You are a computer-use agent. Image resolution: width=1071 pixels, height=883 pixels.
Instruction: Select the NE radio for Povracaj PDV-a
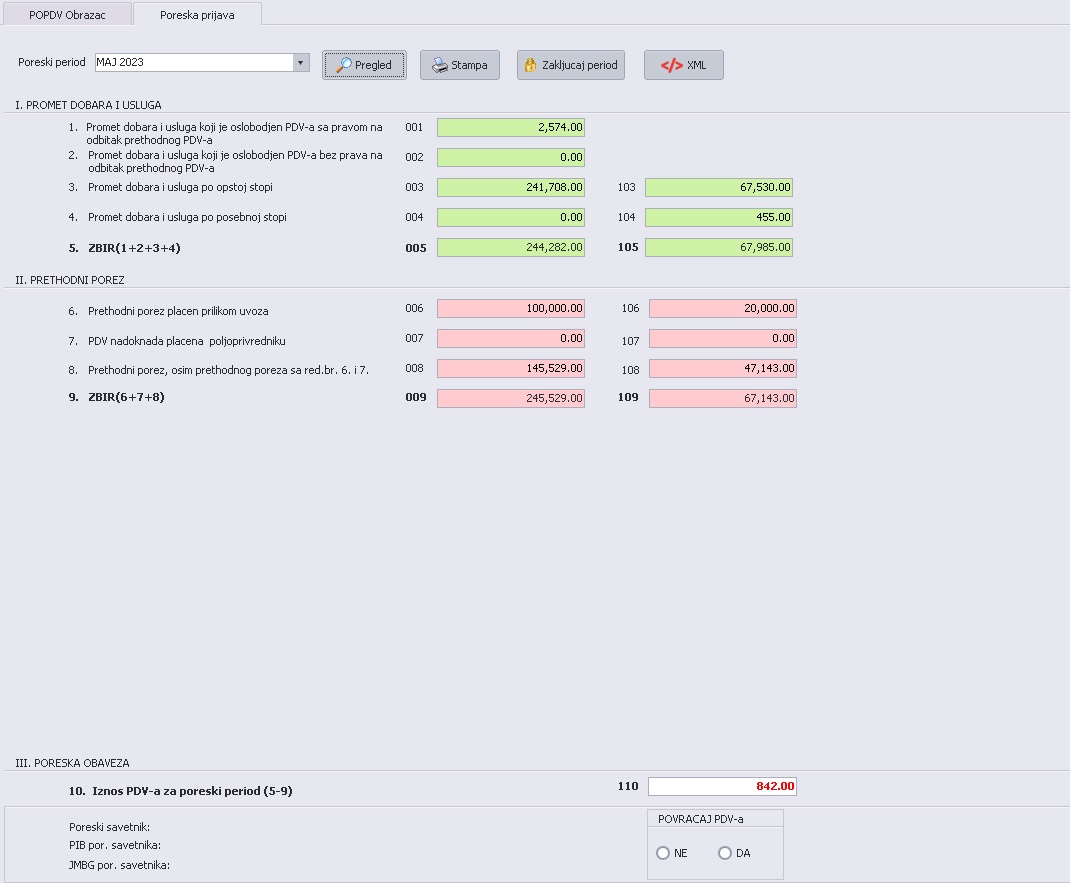click(x=663, y=853)
